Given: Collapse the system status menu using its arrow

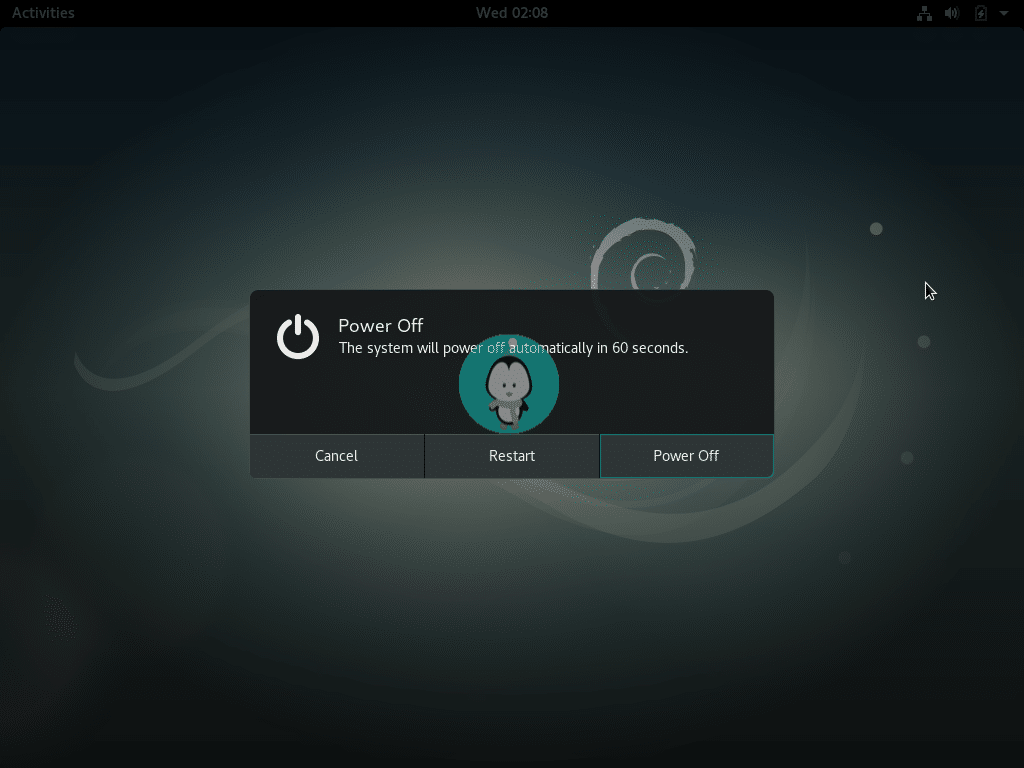Looking at the screenshot, I should [x=1003, y=13].
